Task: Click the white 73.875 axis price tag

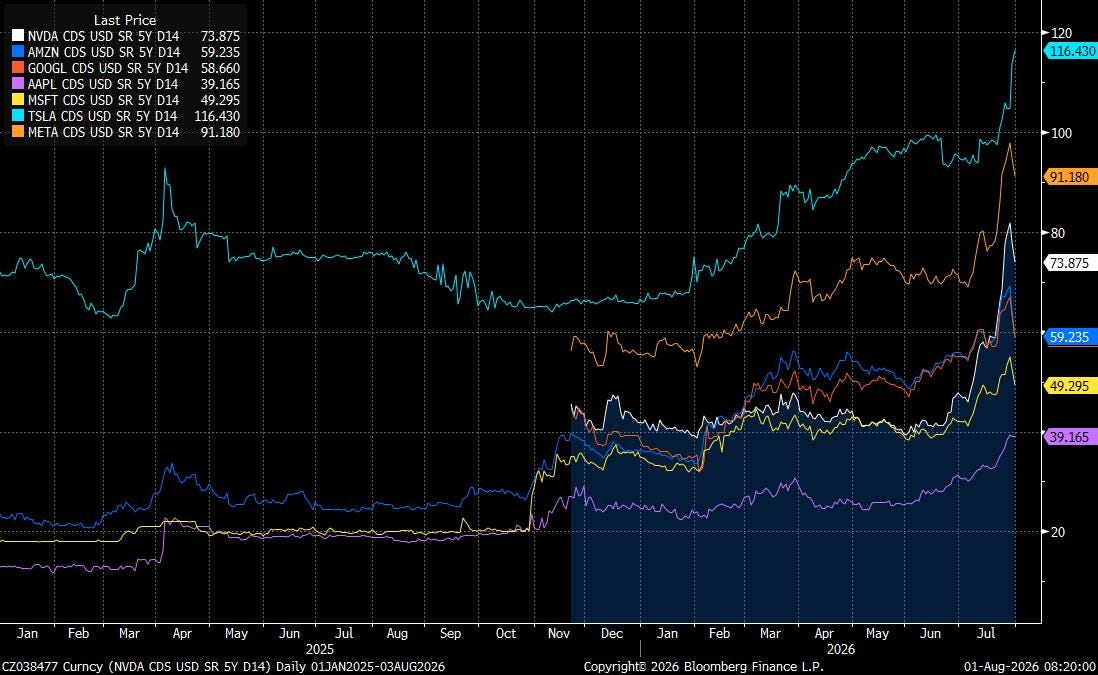Action: click(1071, 263)
